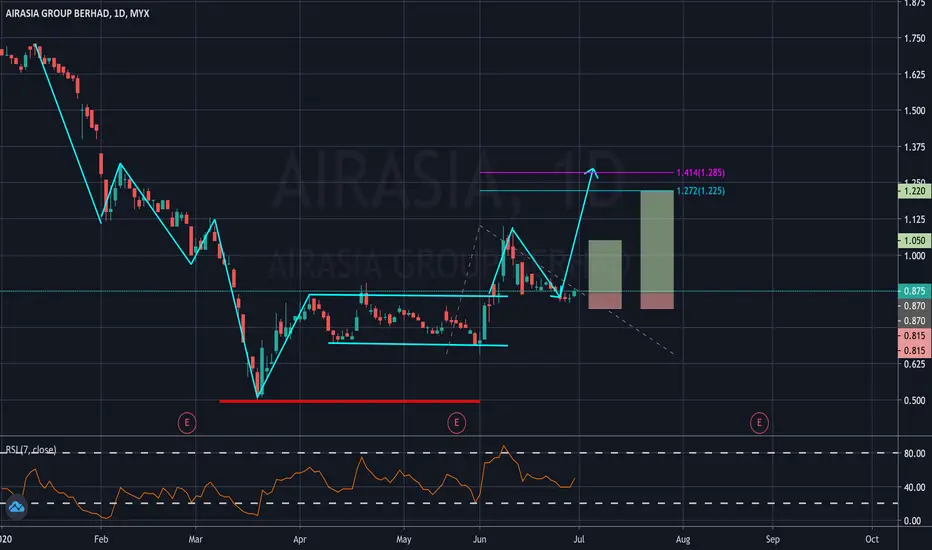The height and width of the screenshot is (550, 932).
Task: Click the Oct label on the time axis
Action: tap(872, 539)
